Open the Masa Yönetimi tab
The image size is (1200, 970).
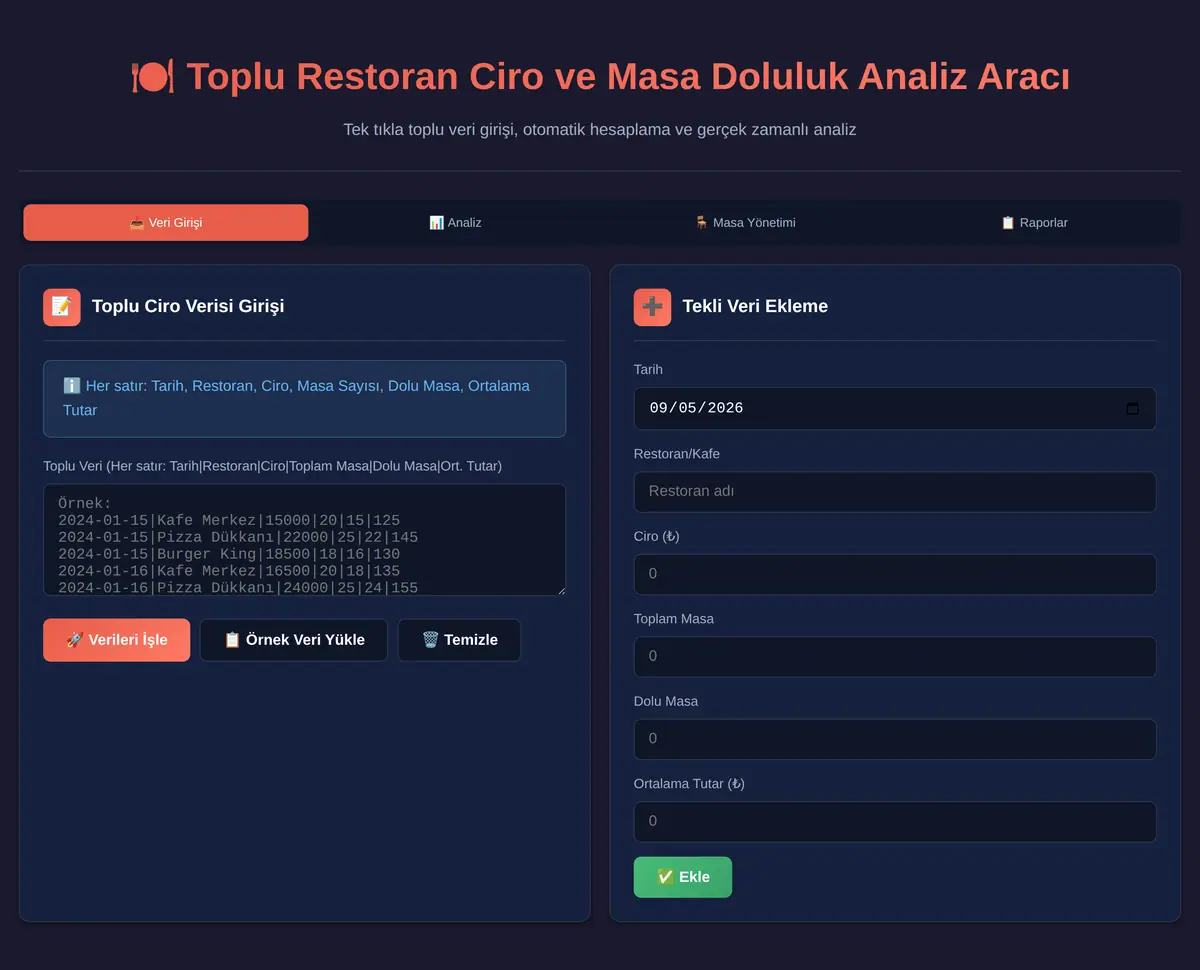pyautogui.click(x=745, y=222)
